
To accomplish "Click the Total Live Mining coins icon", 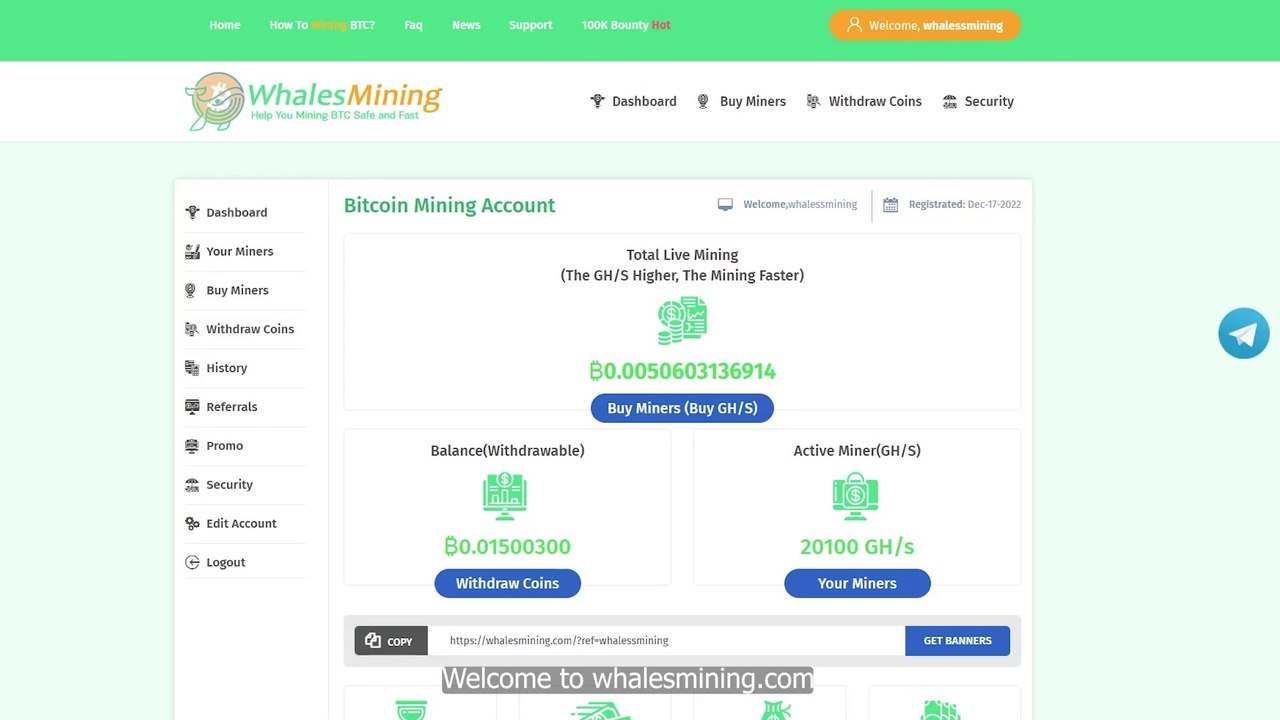I will pyautogui.click(x=682, y=321).
